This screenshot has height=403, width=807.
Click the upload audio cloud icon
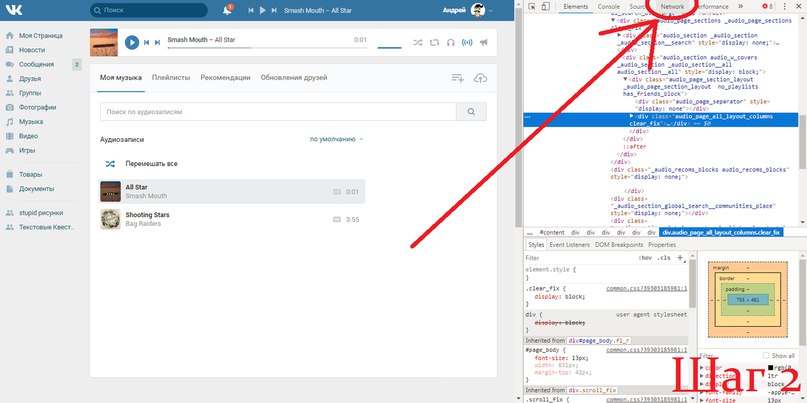click(x=480, y=78)
